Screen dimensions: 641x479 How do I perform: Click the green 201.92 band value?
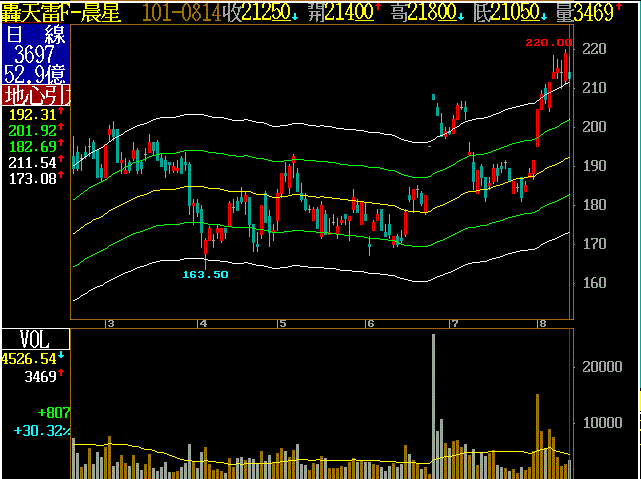tap(31, 130)
